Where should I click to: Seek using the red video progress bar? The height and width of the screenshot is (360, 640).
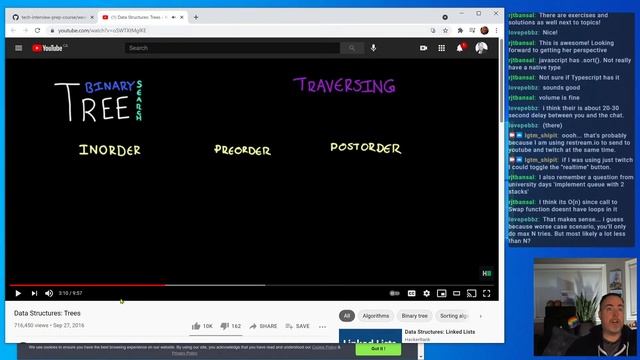88,285
